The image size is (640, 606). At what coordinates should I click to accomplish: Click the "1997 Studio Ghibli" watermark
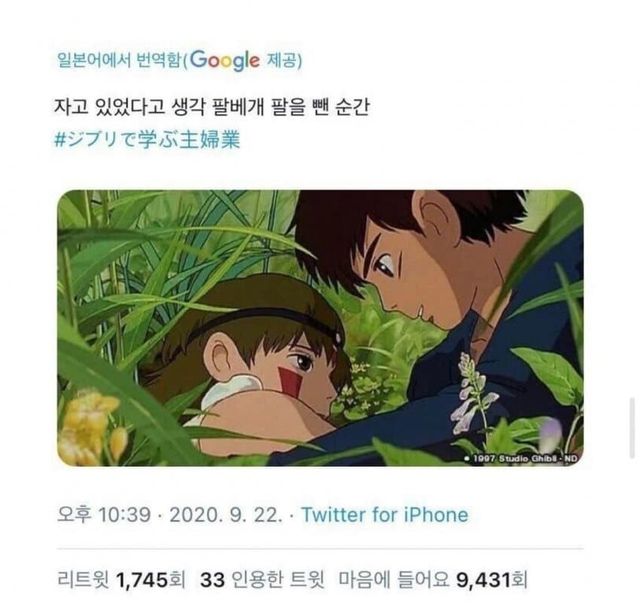coord(522,458)
